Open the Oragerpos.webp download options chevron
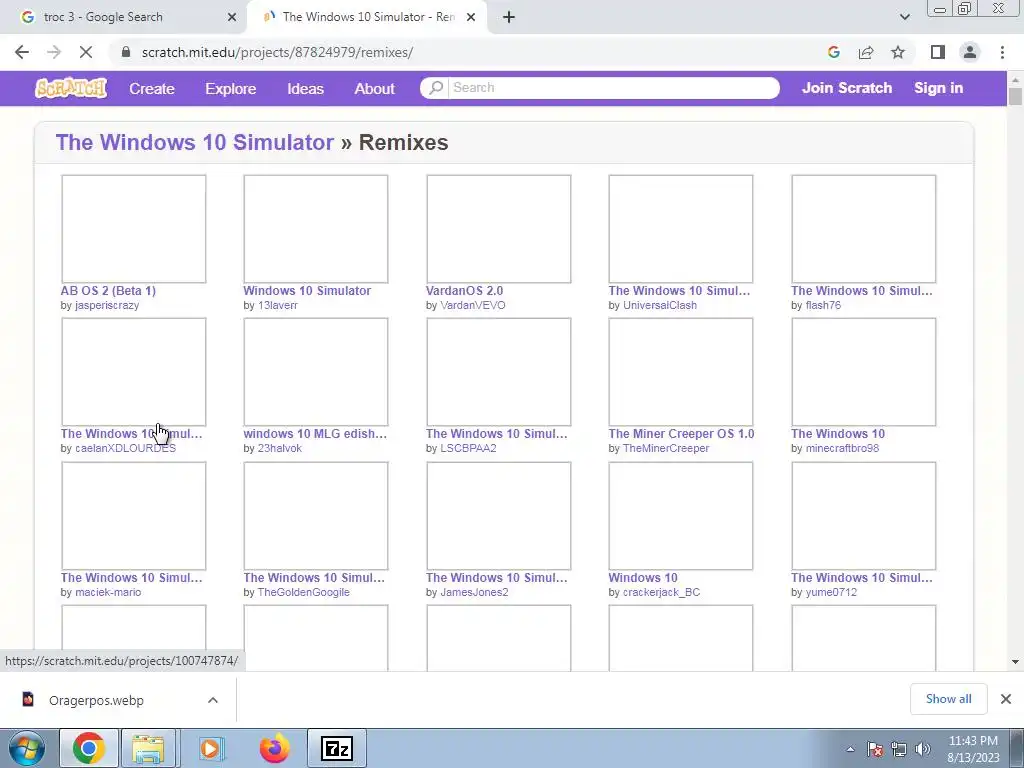This screenshot has height=768, width=1024. click(213, 700)
